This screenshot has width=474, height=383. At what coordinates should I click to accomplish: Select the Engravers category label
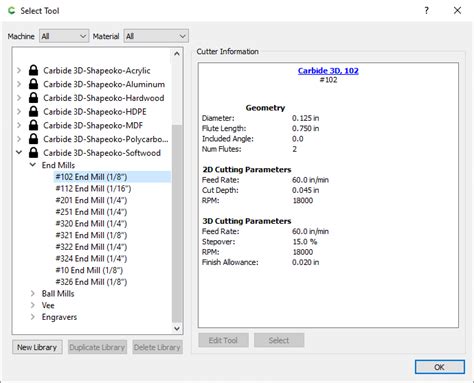[59, 317]
